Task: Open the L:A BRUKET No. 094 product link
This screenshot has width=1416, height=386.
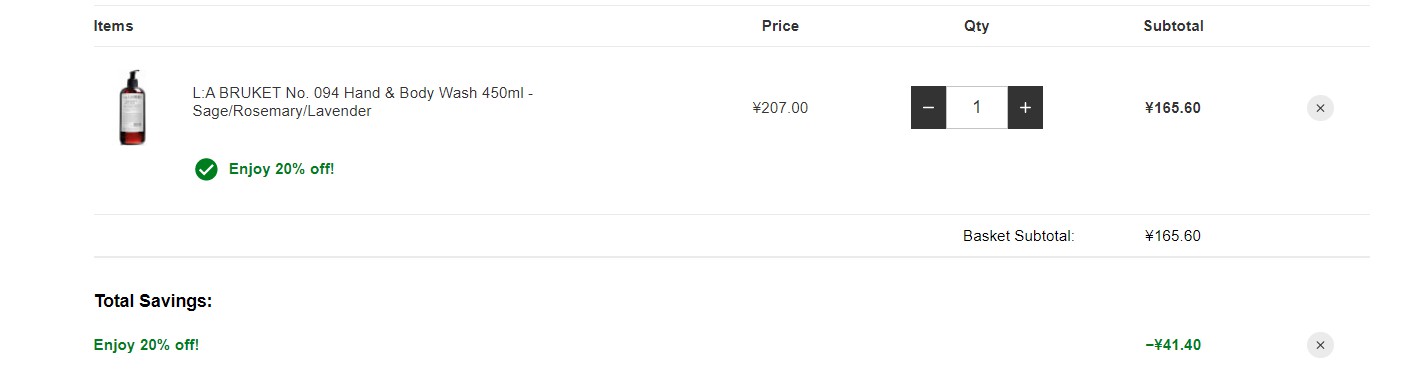Action: pos(363,102)
